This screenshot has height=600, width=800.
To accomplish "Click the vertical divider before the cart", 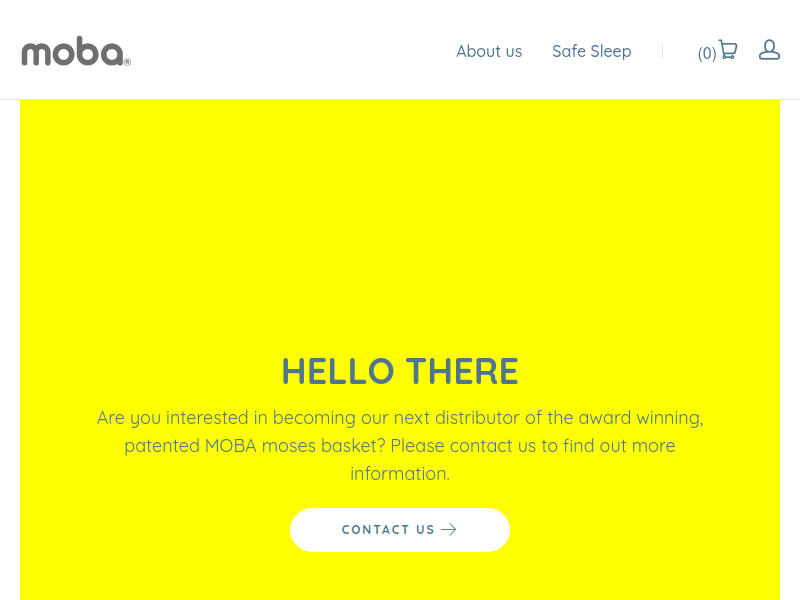I will tap(662, 51).
